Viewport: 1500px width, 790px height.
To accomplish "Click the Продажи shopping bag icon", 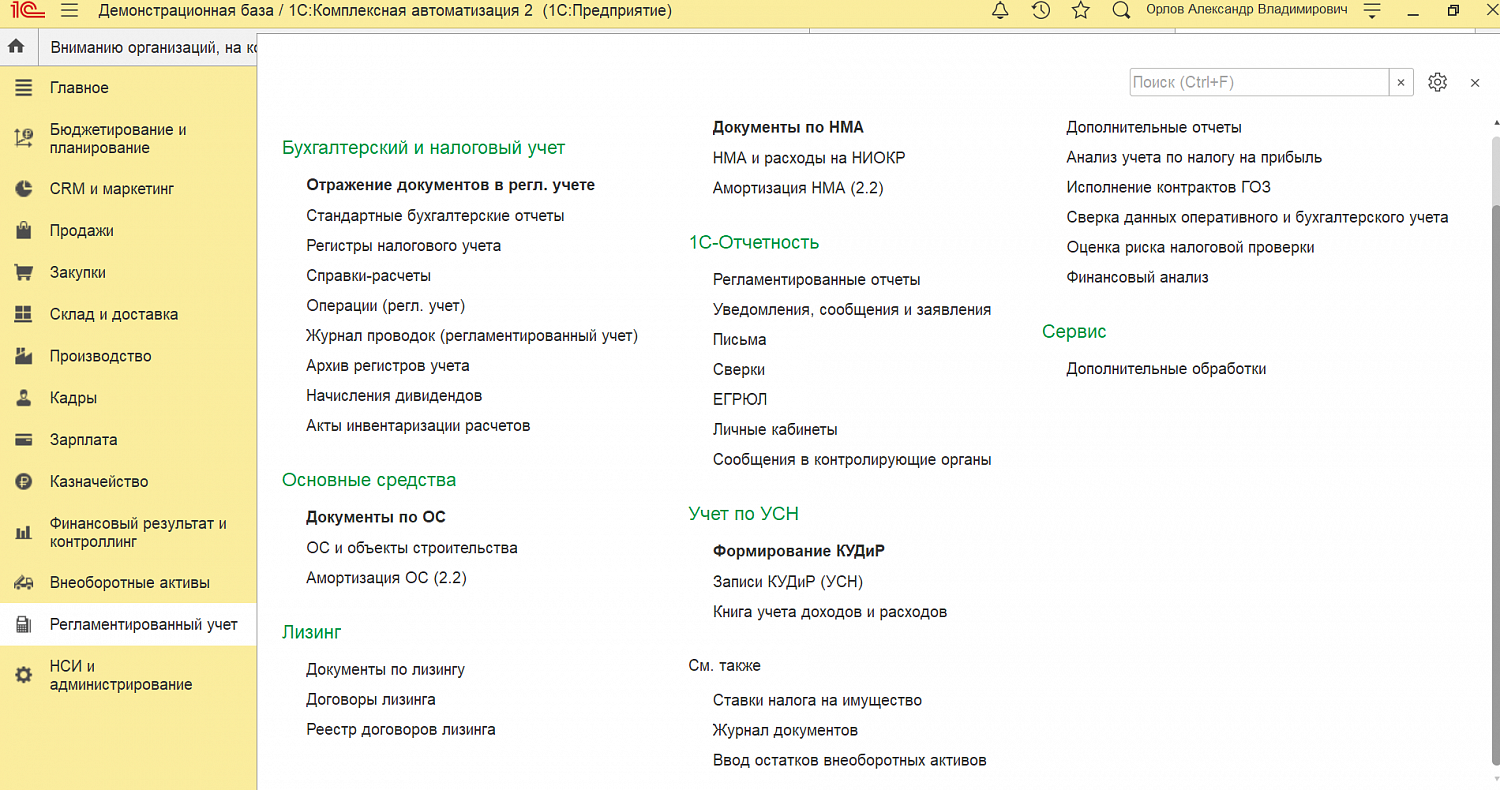I will (x=23, y=231).
